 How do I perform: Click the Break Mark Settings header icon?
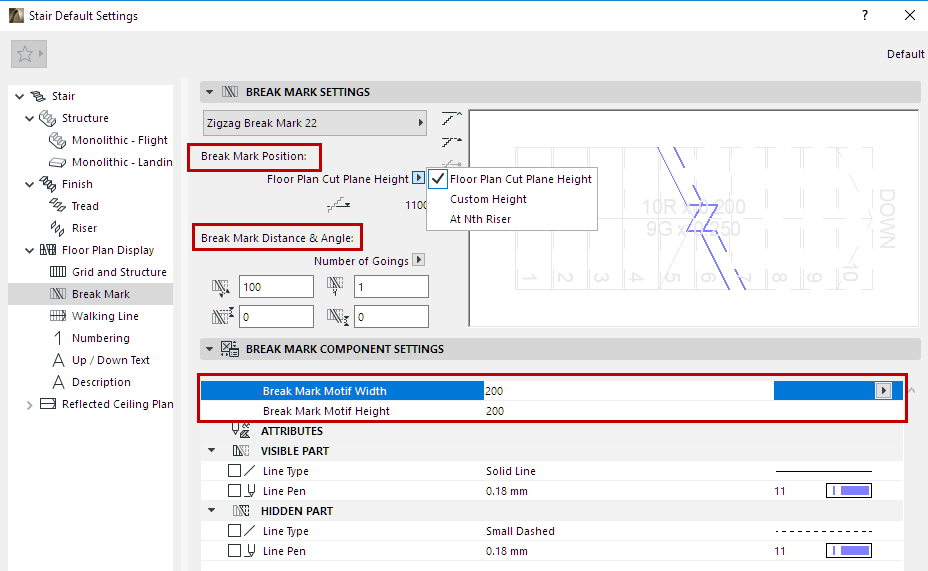click(x=230, y=92)
